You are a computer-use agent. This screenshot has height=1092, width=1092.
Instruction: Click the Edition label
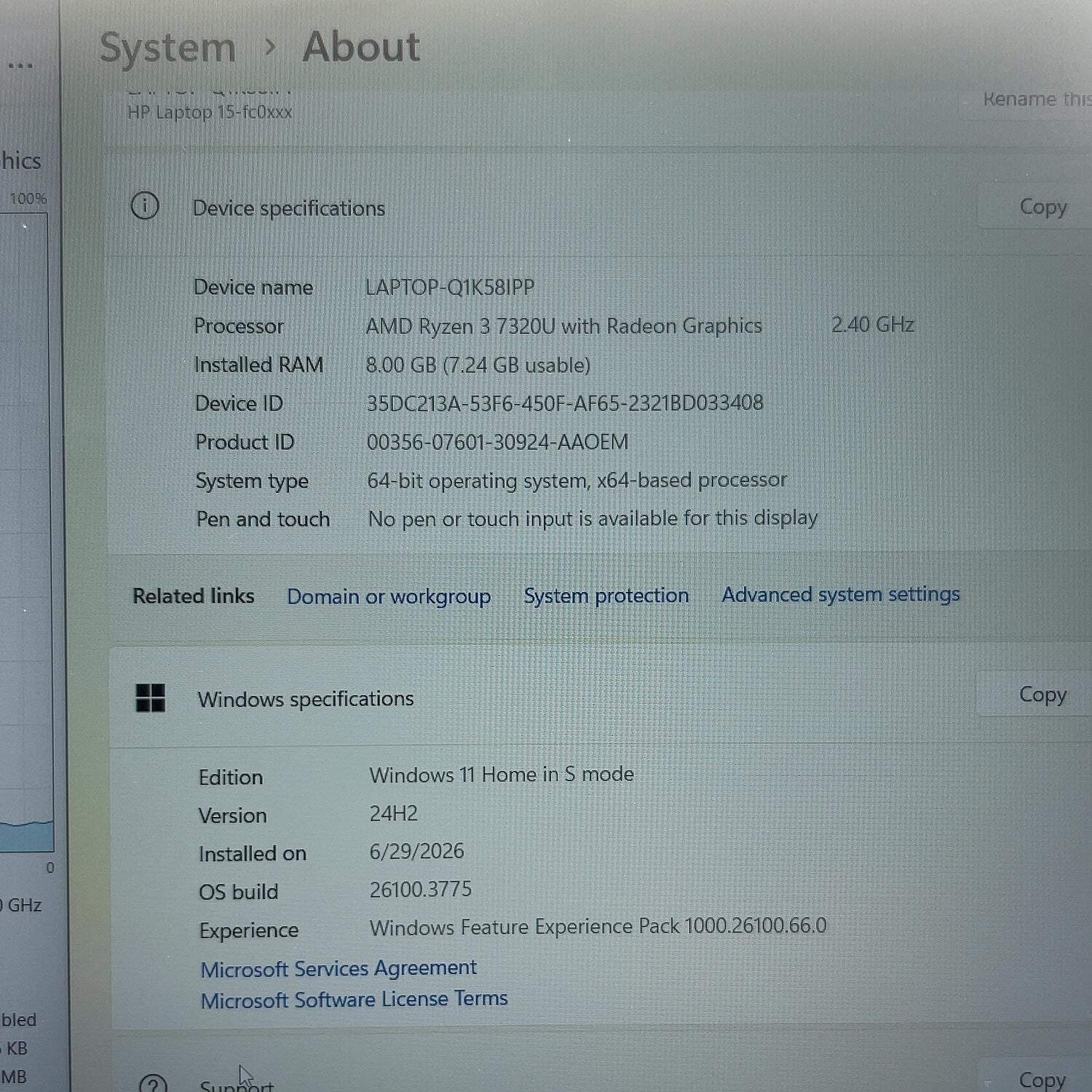tap(231, 778)
